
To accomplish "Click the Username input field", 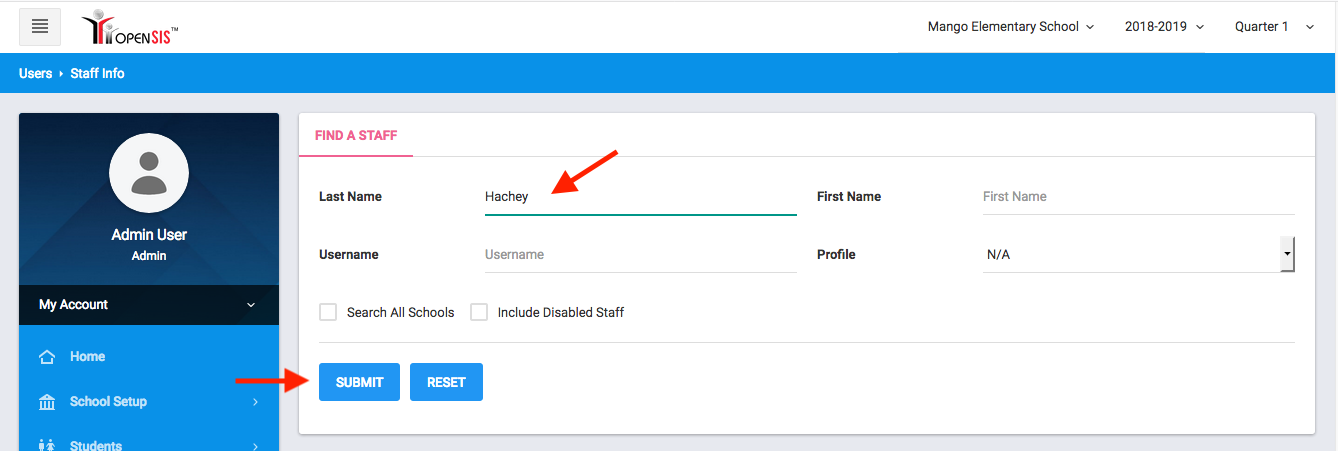I will click(x=640, y=255).
